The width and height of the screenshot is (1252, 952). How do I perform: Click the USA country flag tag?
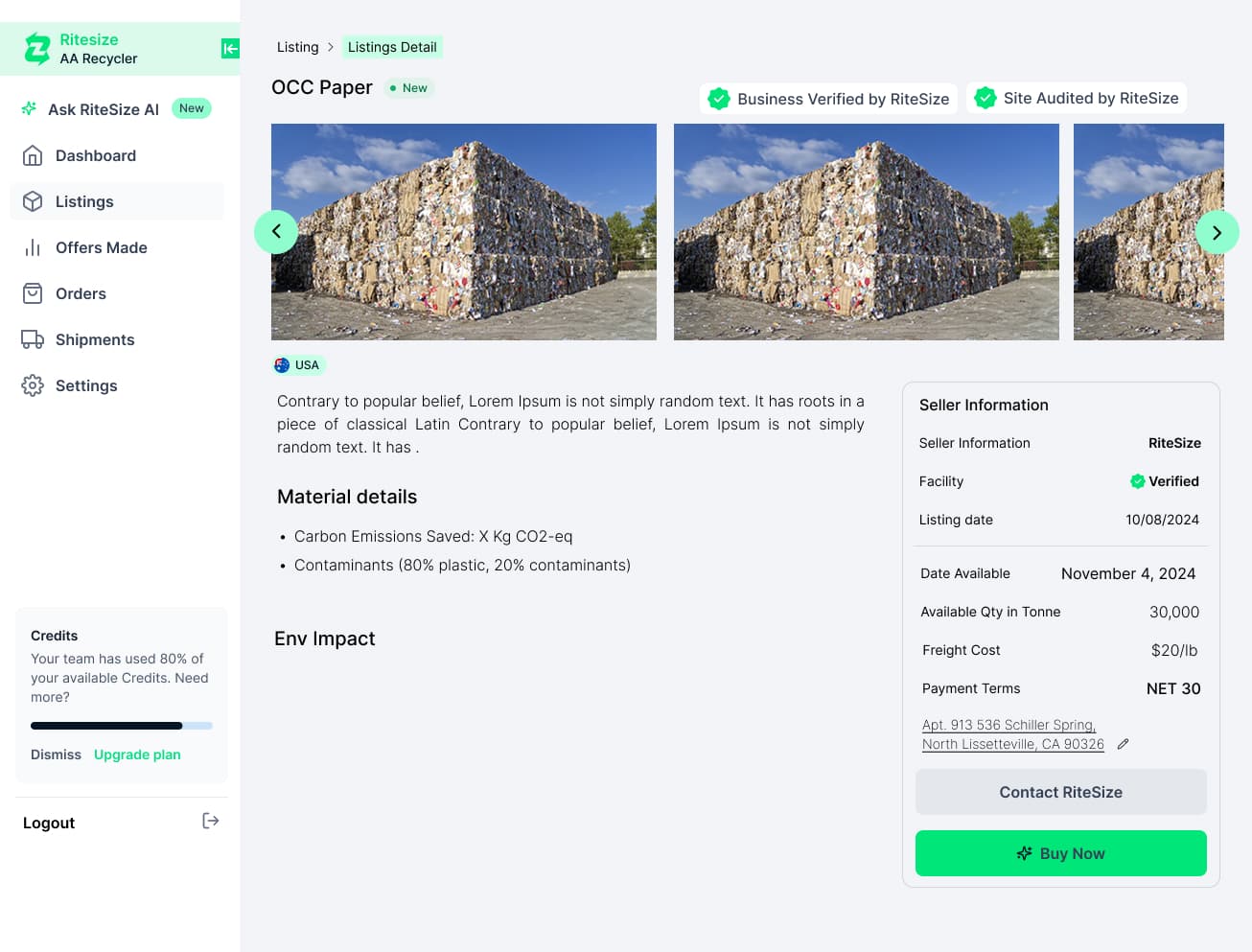coord(298,364)
